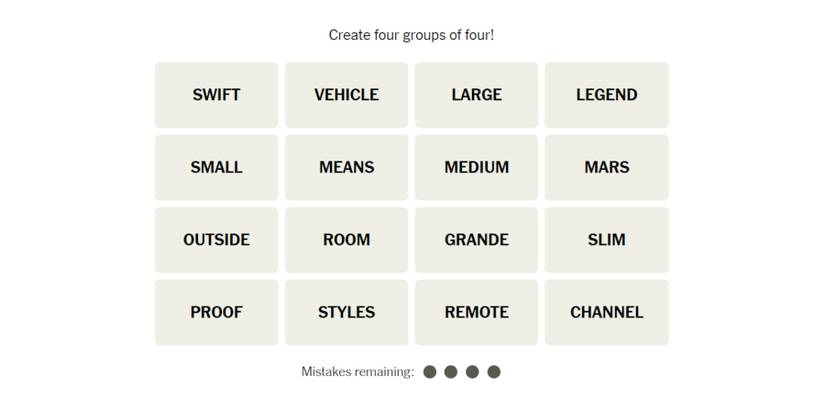Click the ROOM tile
The height and width of the screenshot is (413, 825).
coord(346,240)
